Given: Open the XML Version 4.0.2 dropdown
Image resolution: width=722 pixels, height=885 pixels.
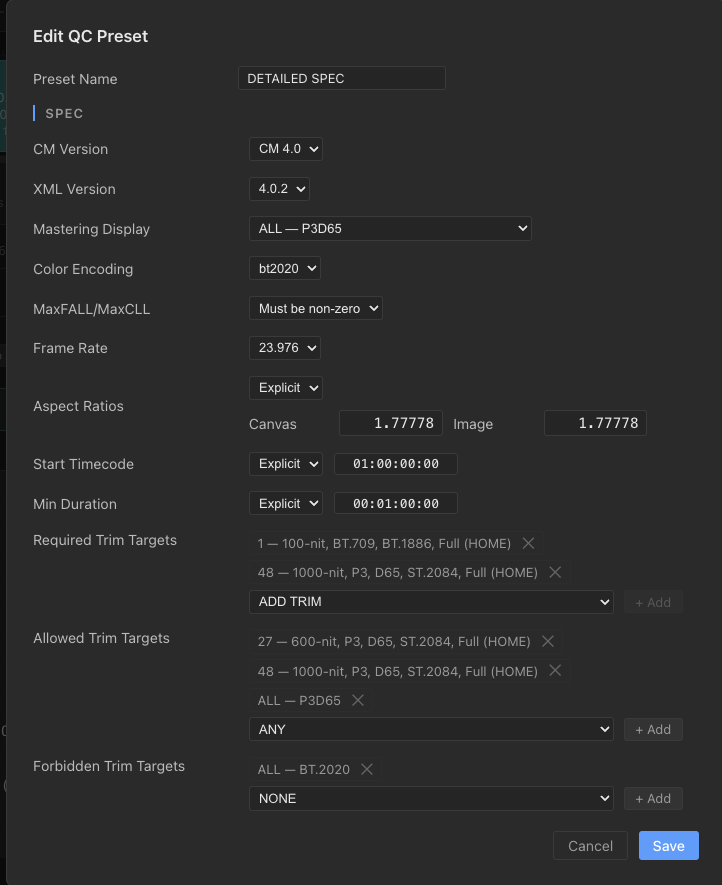Looking at the screenshot, I should click(279, 189).
